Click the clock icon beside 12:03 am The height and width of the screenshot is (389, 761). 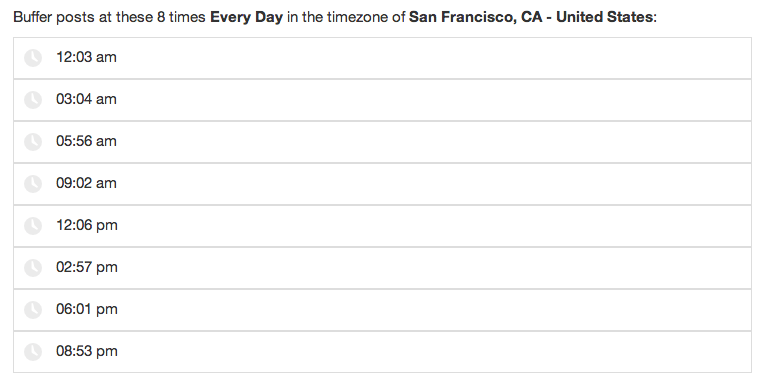click(33, 58)
